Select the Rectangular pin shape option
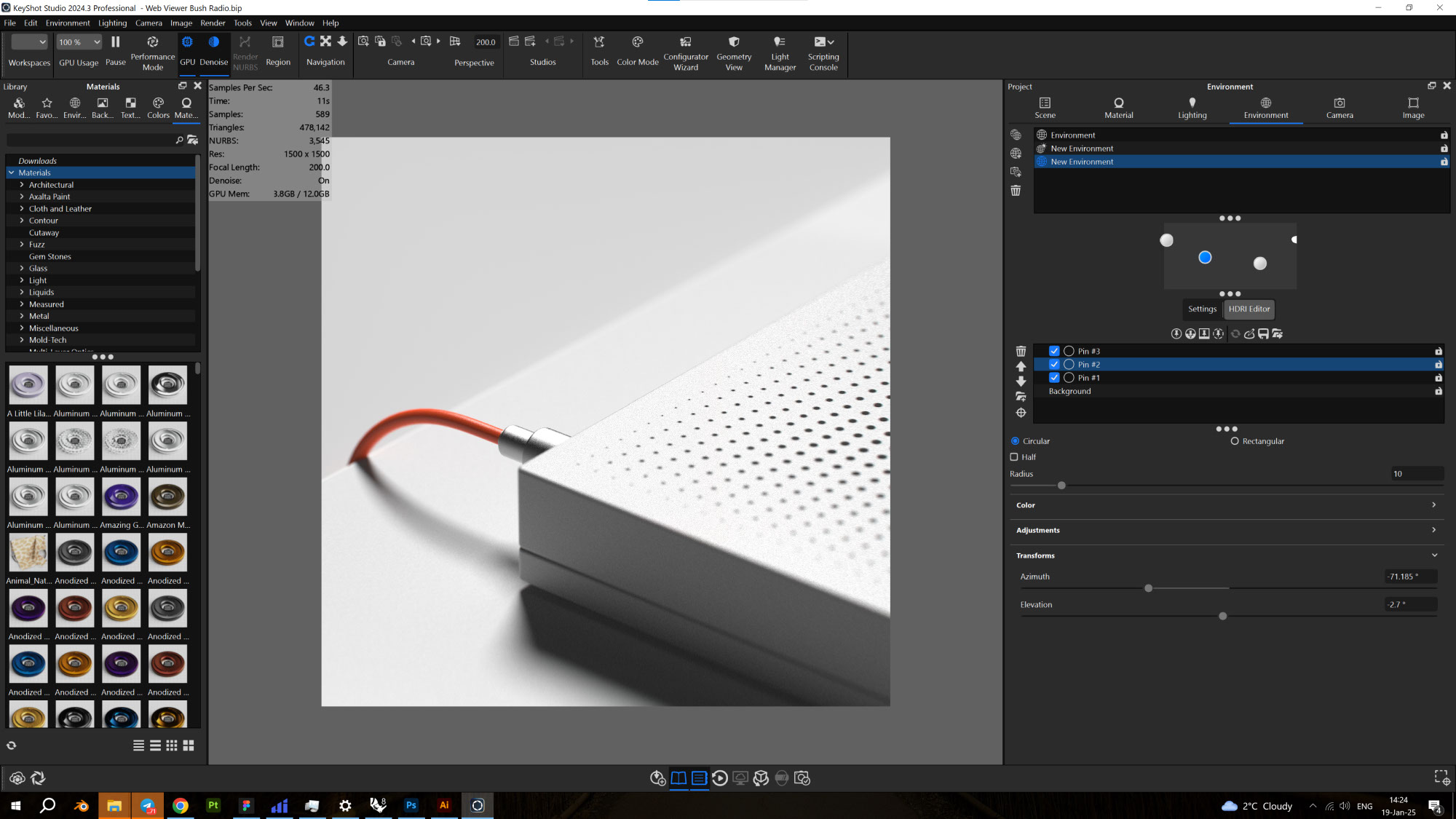The height and width of the screenshot is (819, 1456). (1235, 441)
